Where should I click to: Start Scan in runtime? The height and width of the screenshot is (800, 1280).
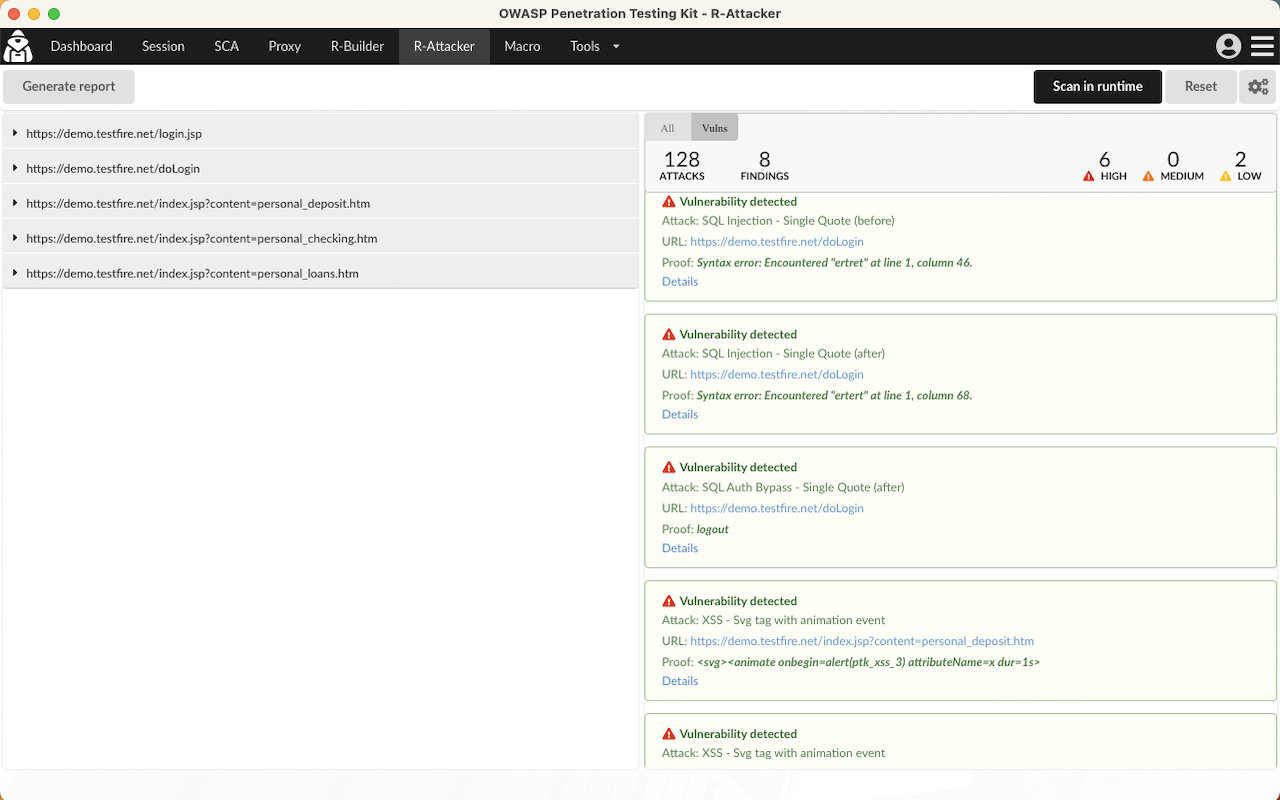click(x=1097, y=87)
